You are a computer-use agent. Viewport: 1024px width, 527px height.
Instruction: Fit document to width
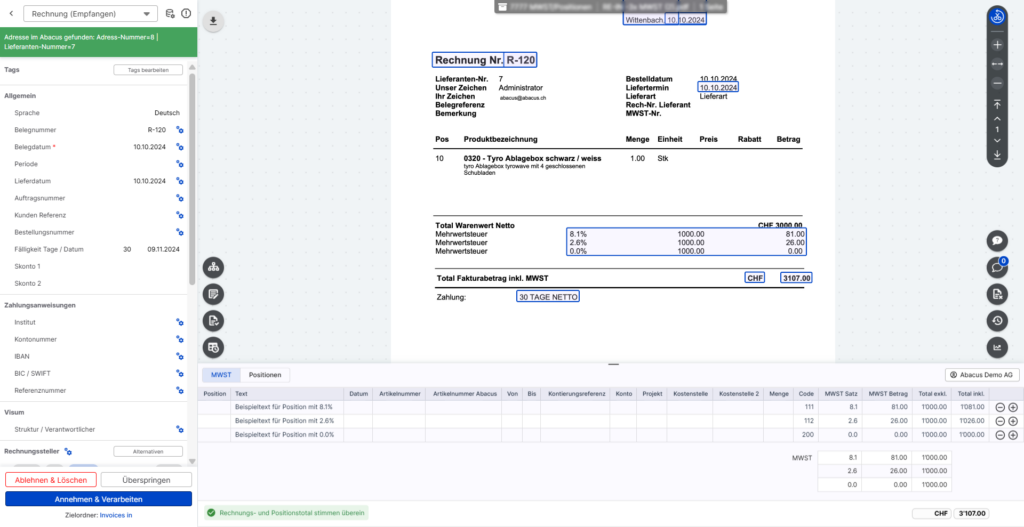click(x=997, y=64)
